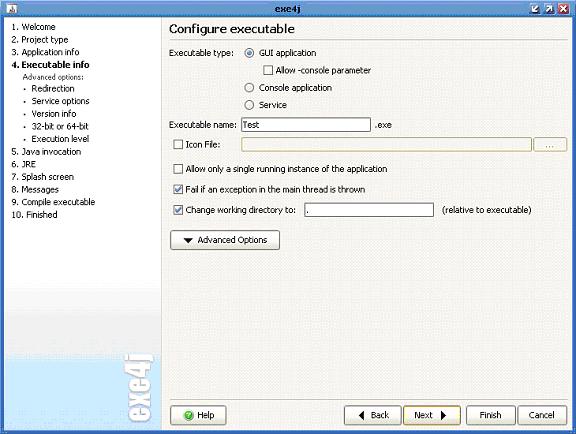Go to Next step

(432, 415)
